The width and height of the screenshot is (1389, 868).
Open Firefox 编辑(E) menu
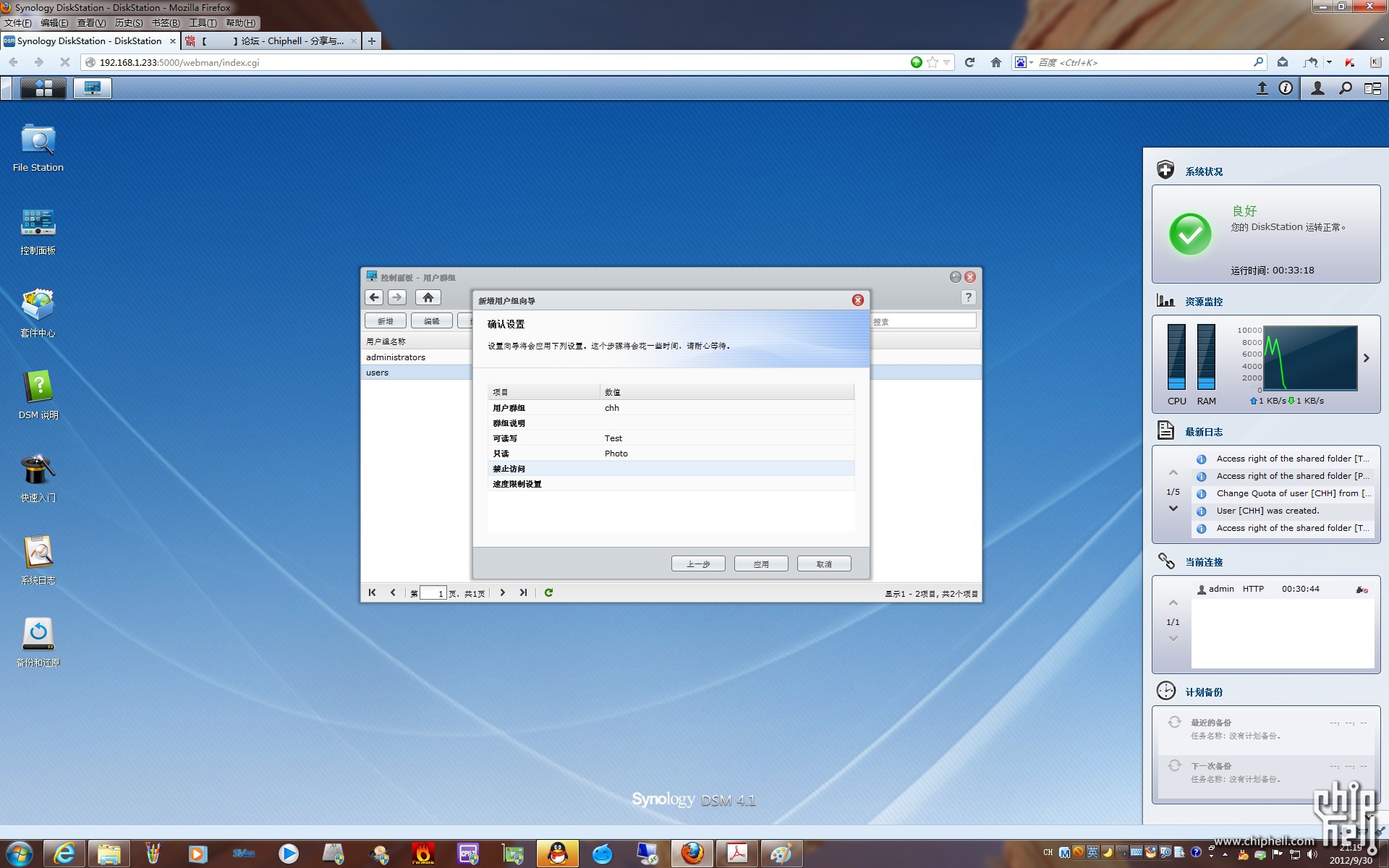pos(54,23)
